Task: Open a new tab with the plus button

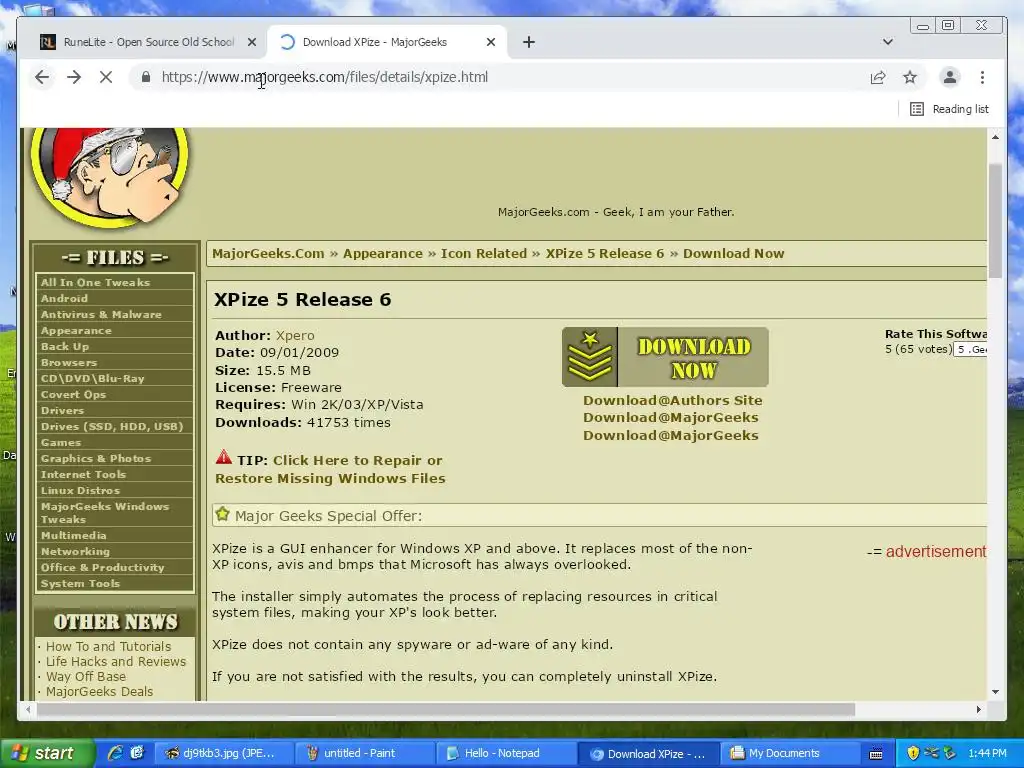Action: point(528,42)
